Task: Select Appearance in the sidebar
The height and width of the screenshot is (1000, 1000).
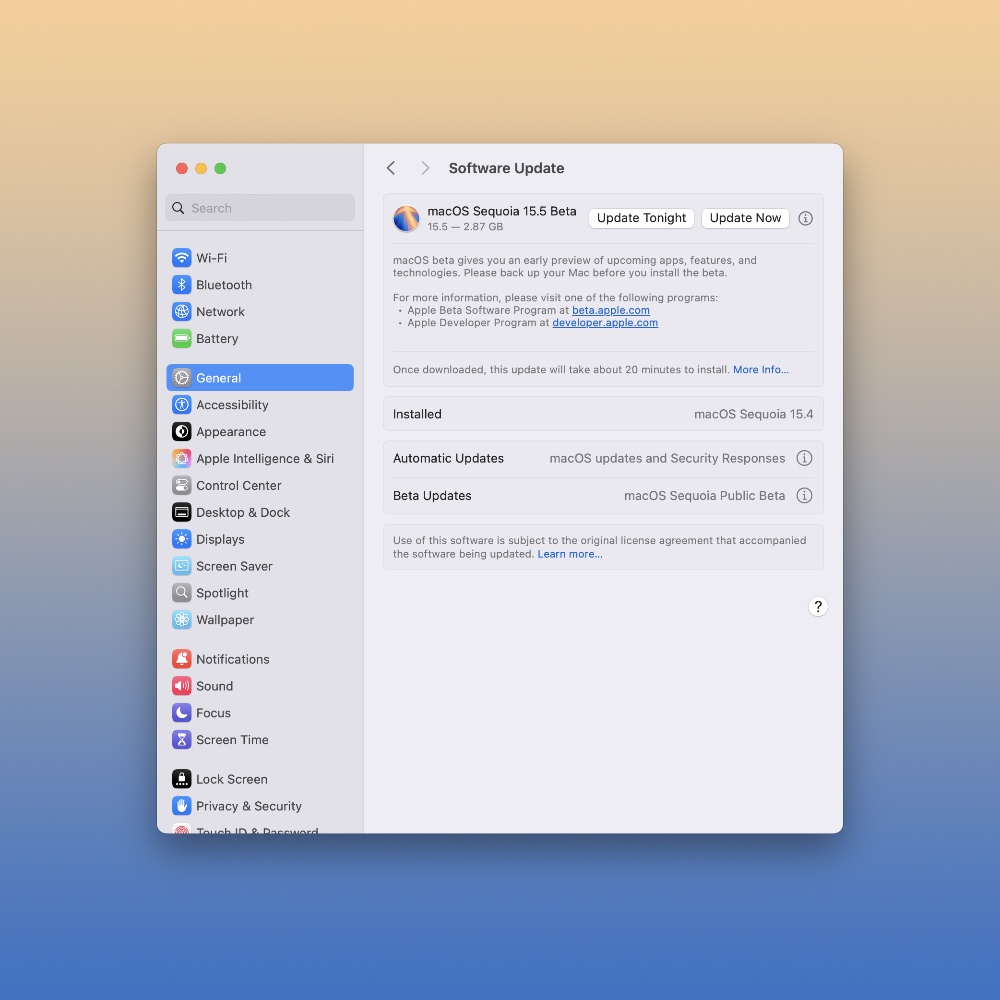Action: coord(231,432)
